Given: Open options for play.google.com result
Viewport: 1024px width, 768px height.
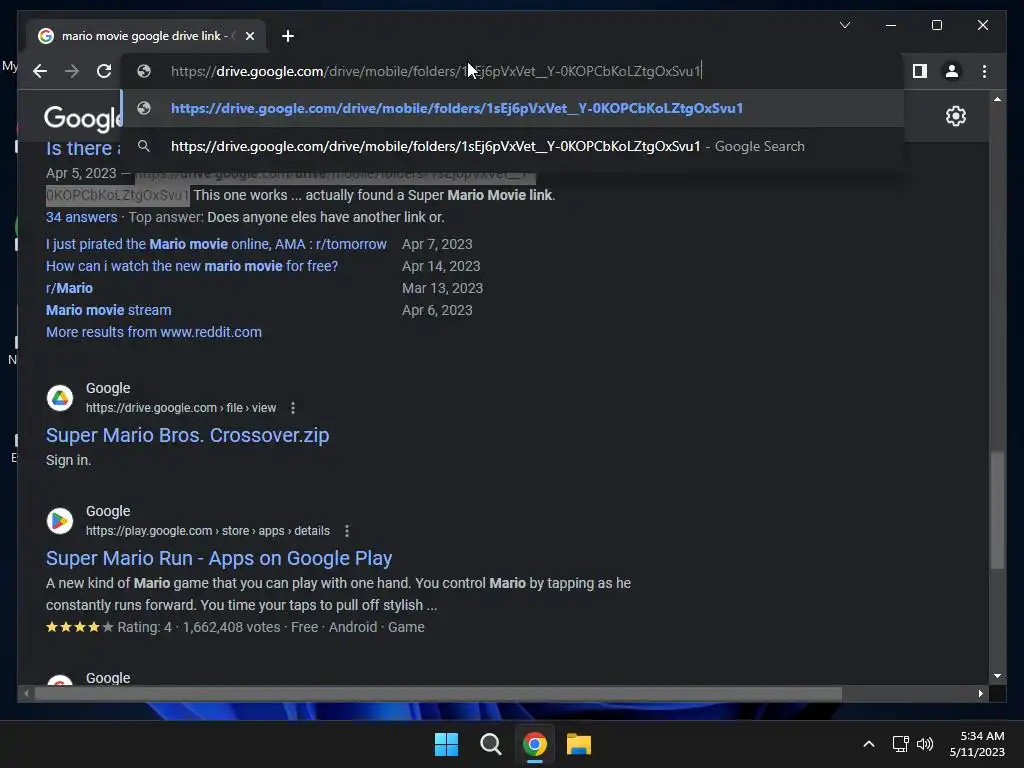Looking at the screenshot, I should pyautogui.click(x=347, y=531).
